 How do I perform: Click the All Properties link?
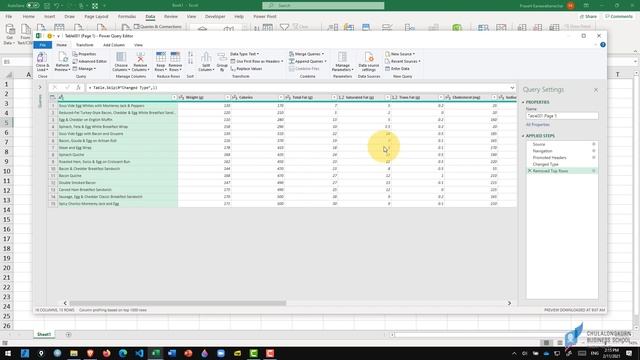point(538,124)
